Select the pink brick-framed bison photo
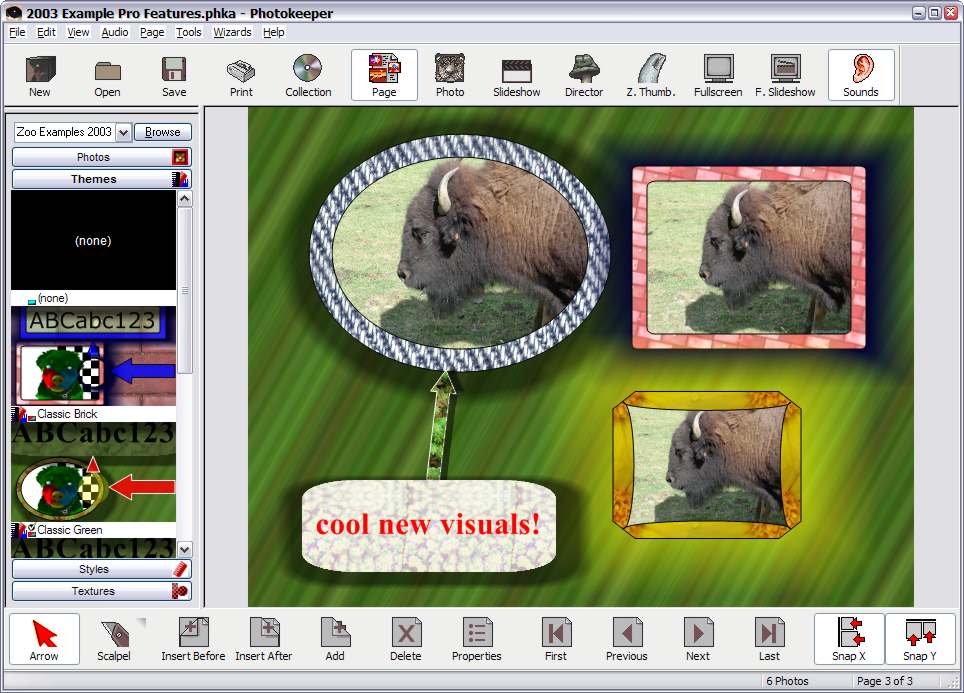This screenshot has height=693, width=964. [x=749, y=258]
